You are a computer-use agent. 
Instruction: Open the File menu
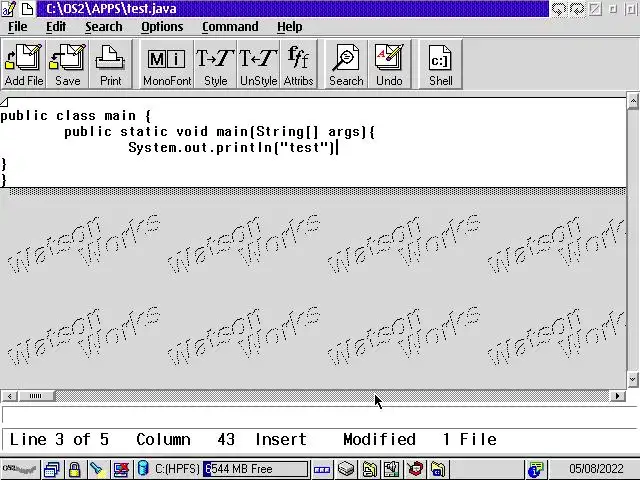point(18,27)
